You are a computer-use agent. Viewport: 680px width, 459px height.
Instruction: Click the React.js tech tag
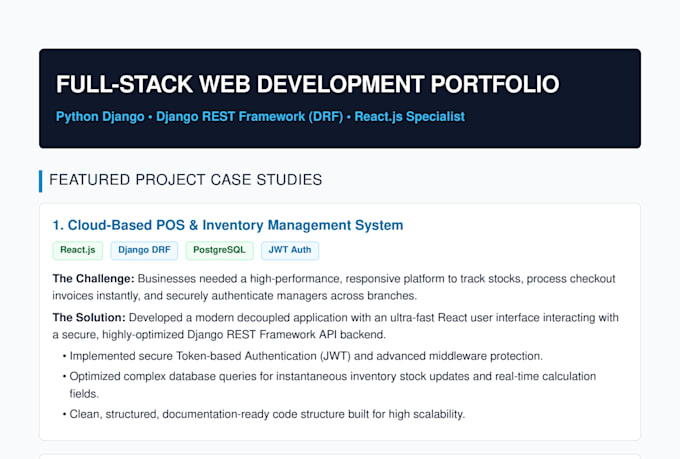click(x=78, y=250)
